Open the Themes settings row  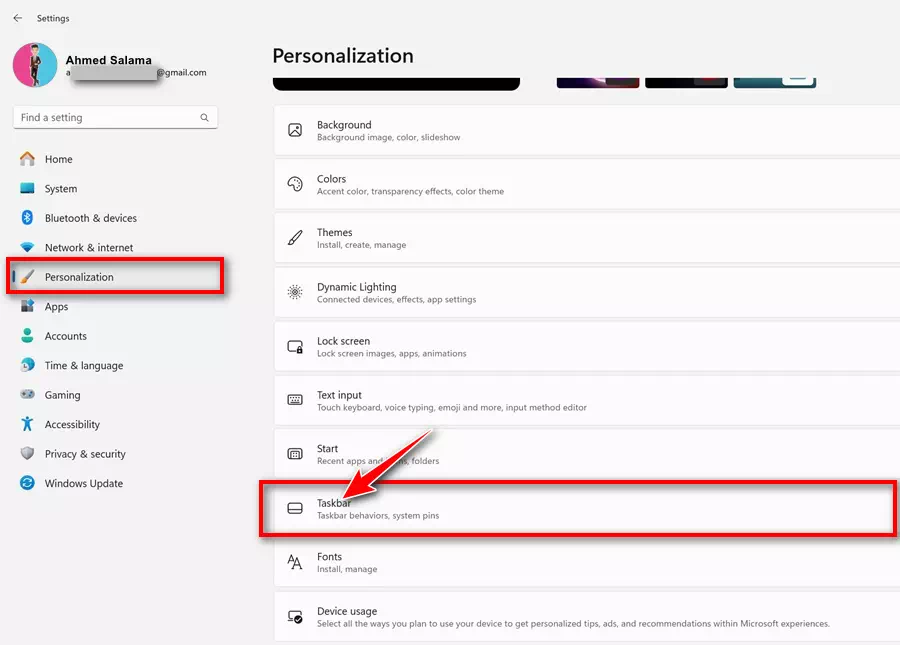pyautogui.click(x=580, y=238)
